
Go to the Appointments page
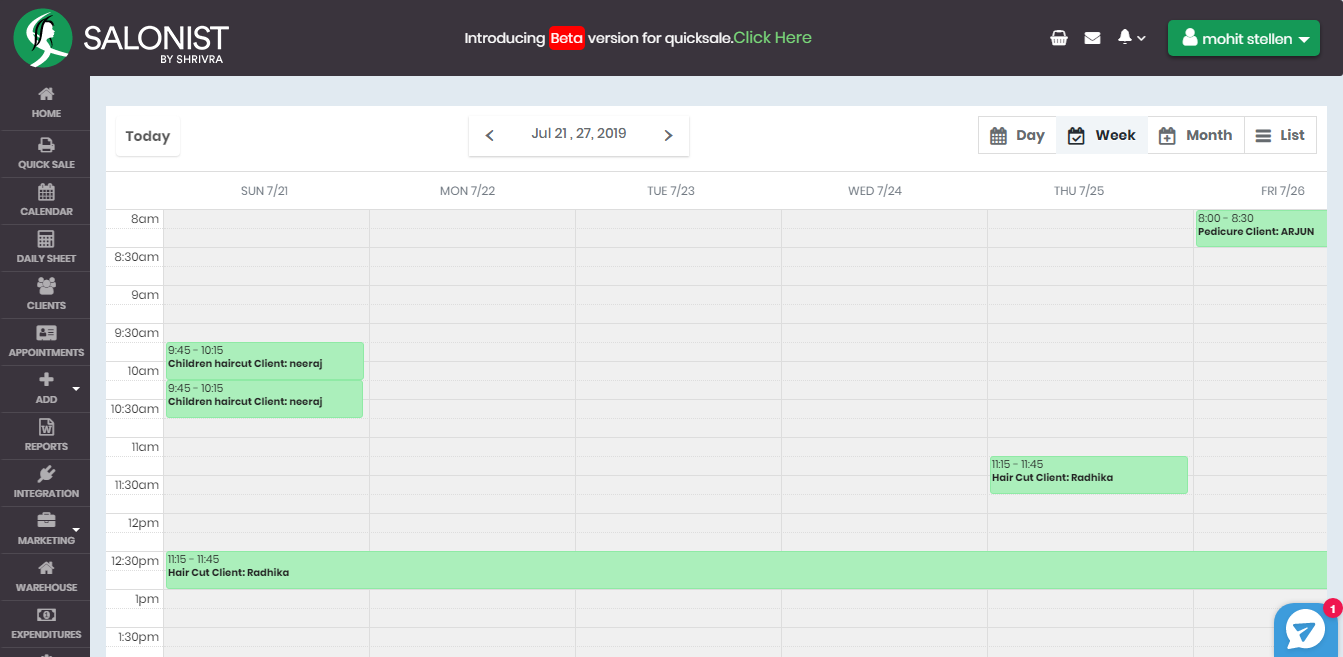[x=45, y=341]
